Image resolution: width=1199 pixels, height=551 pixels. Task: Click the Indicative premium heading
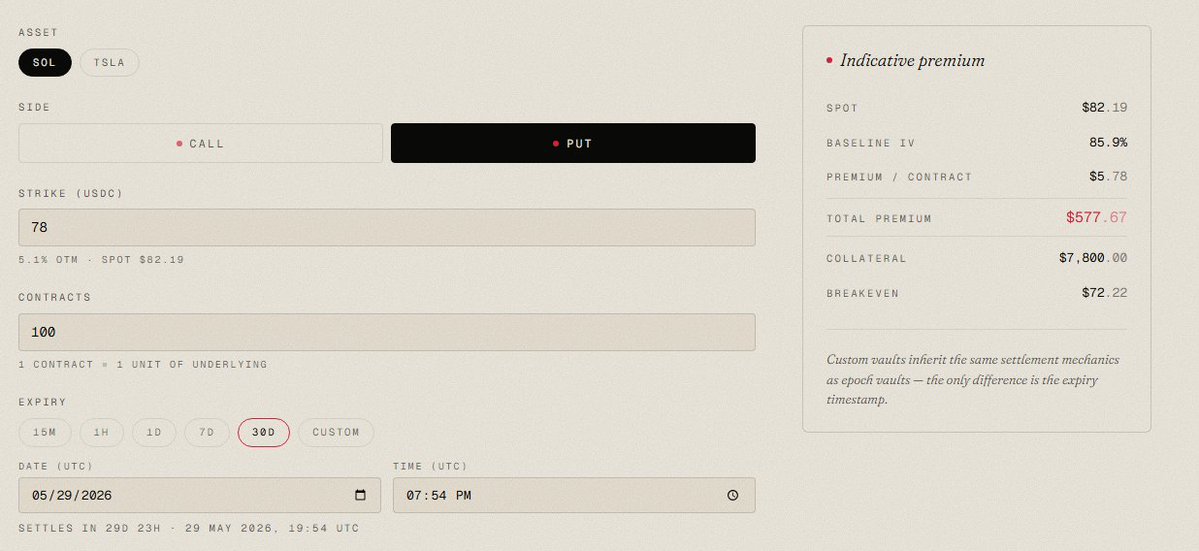(x=912, y=60)
